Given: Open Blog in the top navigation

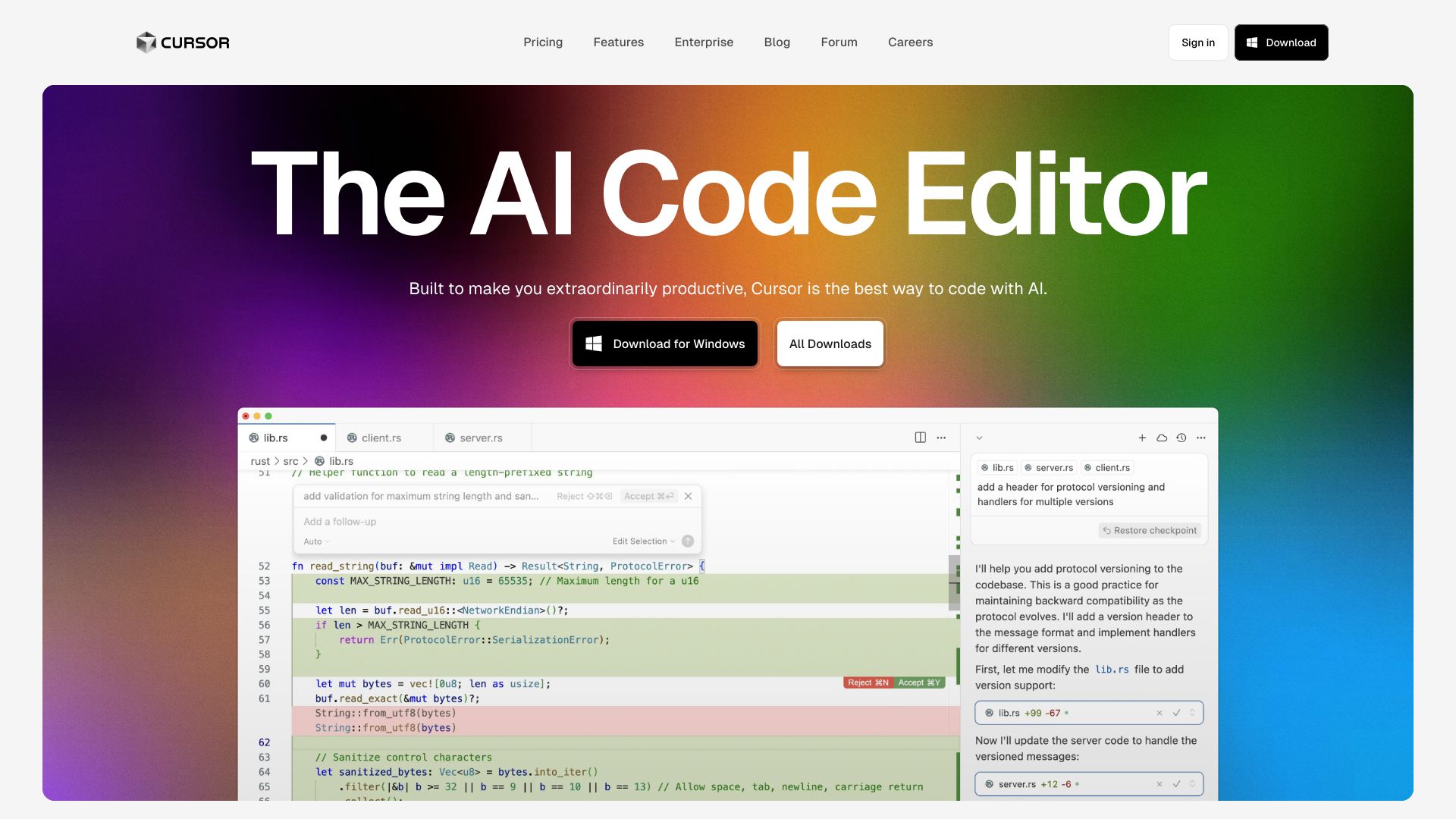Looking at the screenshot, I should pos(777,42).
